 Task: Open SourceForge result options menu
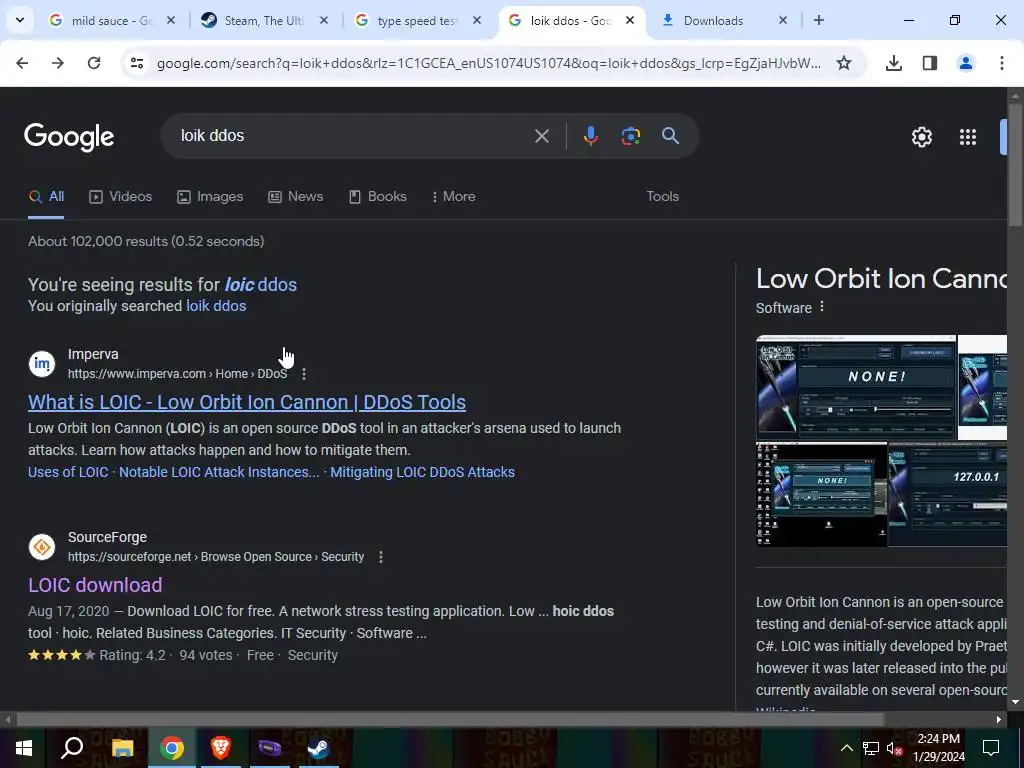381,557
